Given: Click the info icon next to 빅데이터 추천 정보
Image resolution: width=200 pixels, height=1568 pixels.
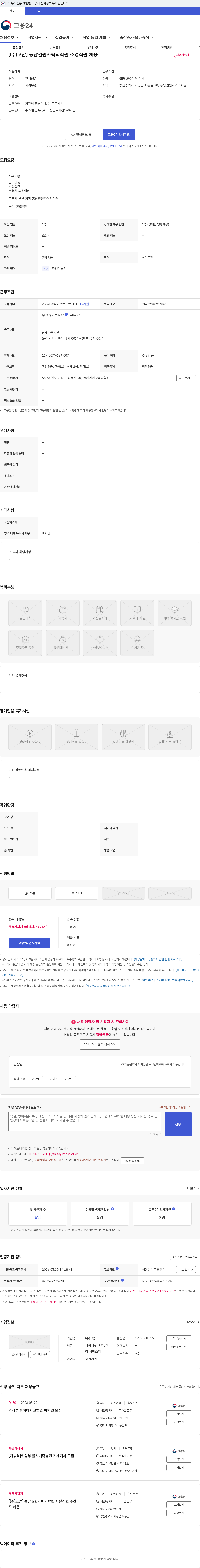Looking at the screenshot, I should coord(33,1544).
